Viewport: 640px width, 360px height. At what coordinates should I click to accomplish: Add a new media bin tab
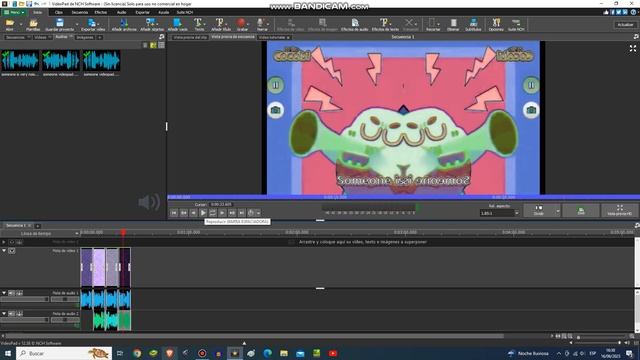(100, 37)
